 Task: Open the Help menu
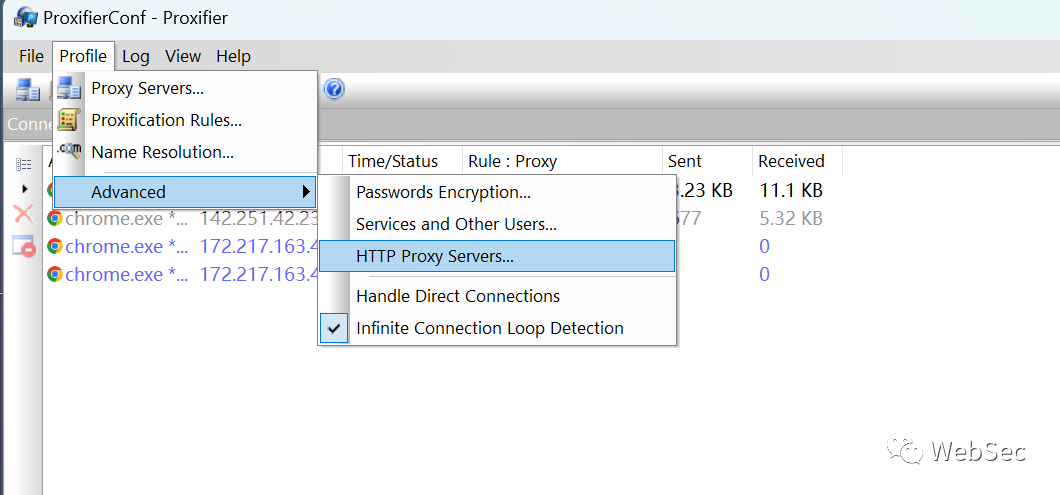233,56
